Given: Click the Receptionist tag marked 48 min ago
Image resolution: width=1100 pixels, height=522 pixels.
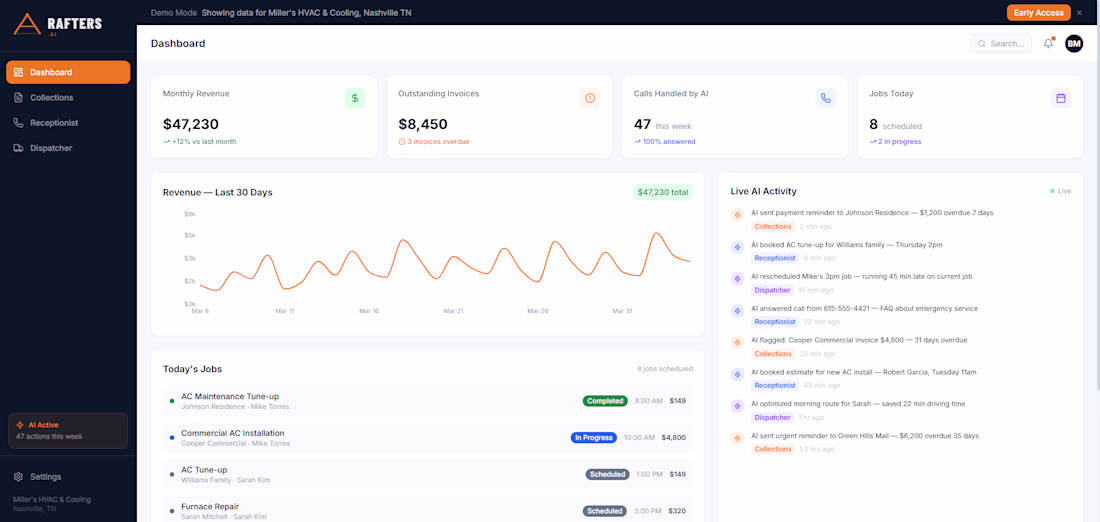Looking at the screenshot, I should [775, 385].
